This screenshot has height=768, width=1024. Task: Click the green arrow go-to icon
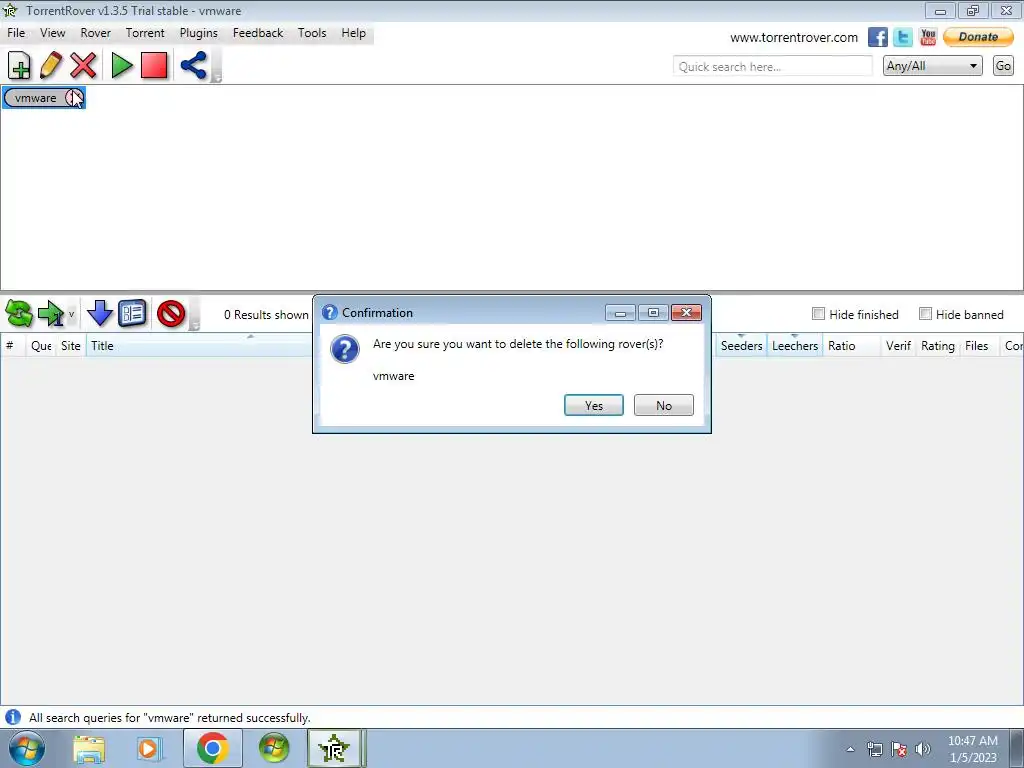51,314
